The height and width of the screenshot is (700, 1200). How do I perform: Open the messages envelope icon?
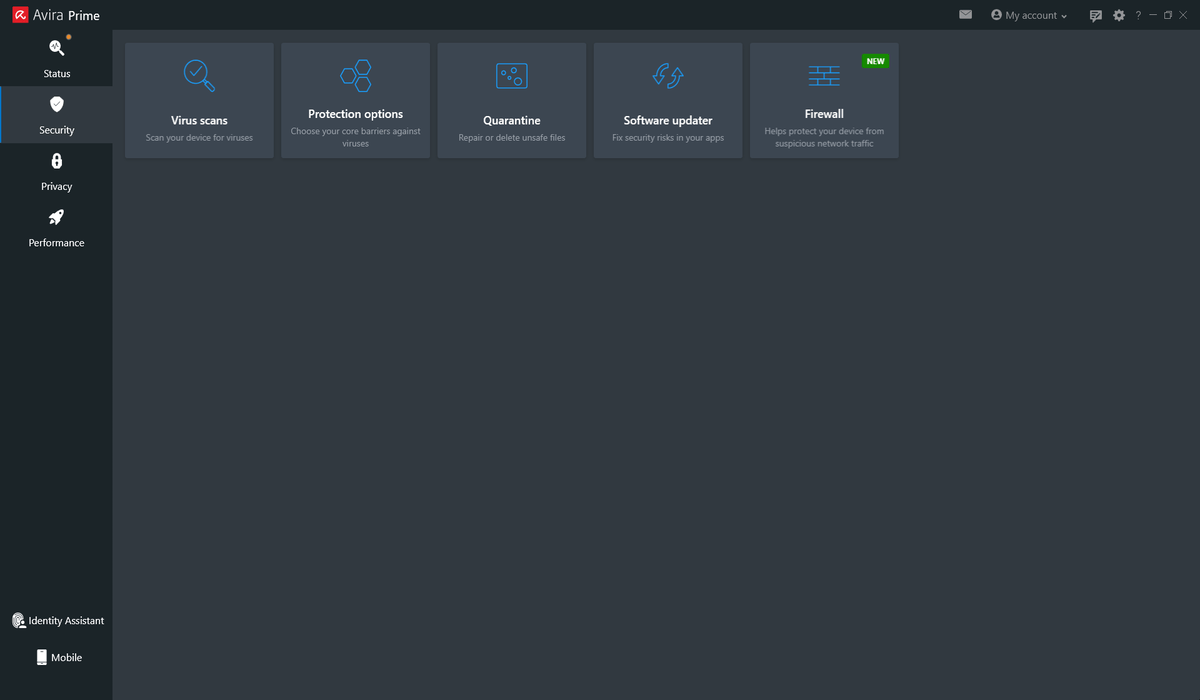[964, 14]
